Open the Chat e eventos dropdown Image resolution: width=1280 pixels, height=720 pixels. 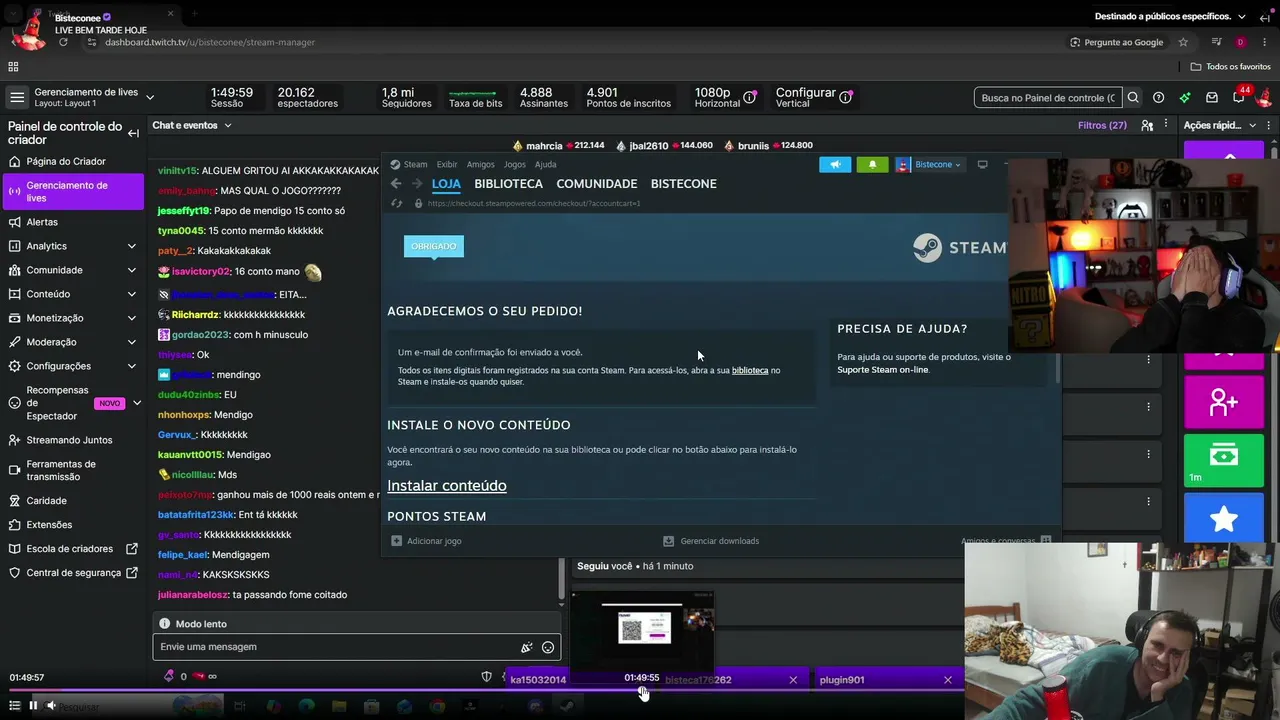(x=192, y=125)
